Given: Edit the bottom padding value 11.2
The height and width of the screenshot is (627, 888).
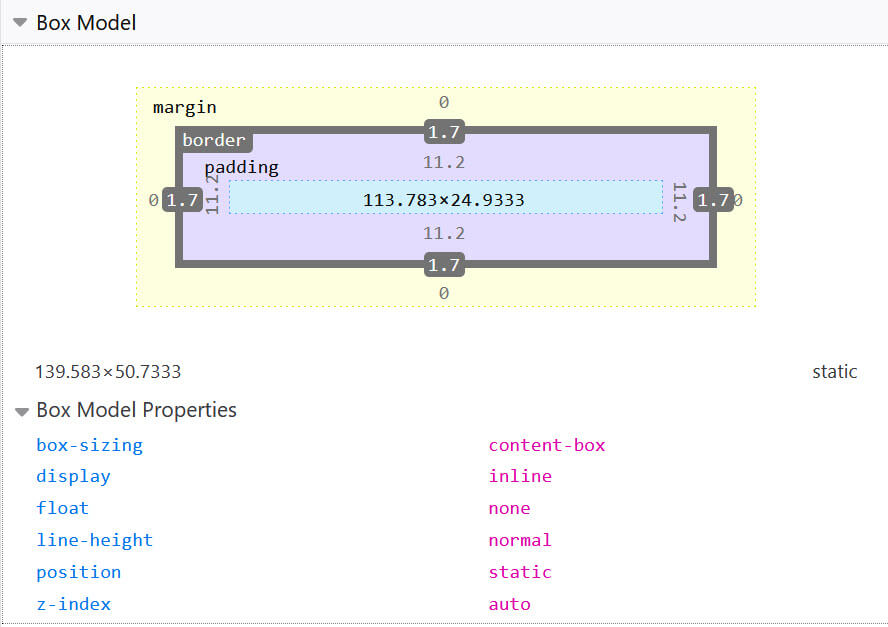Looking at the screenshot, I should pos(444,233).
